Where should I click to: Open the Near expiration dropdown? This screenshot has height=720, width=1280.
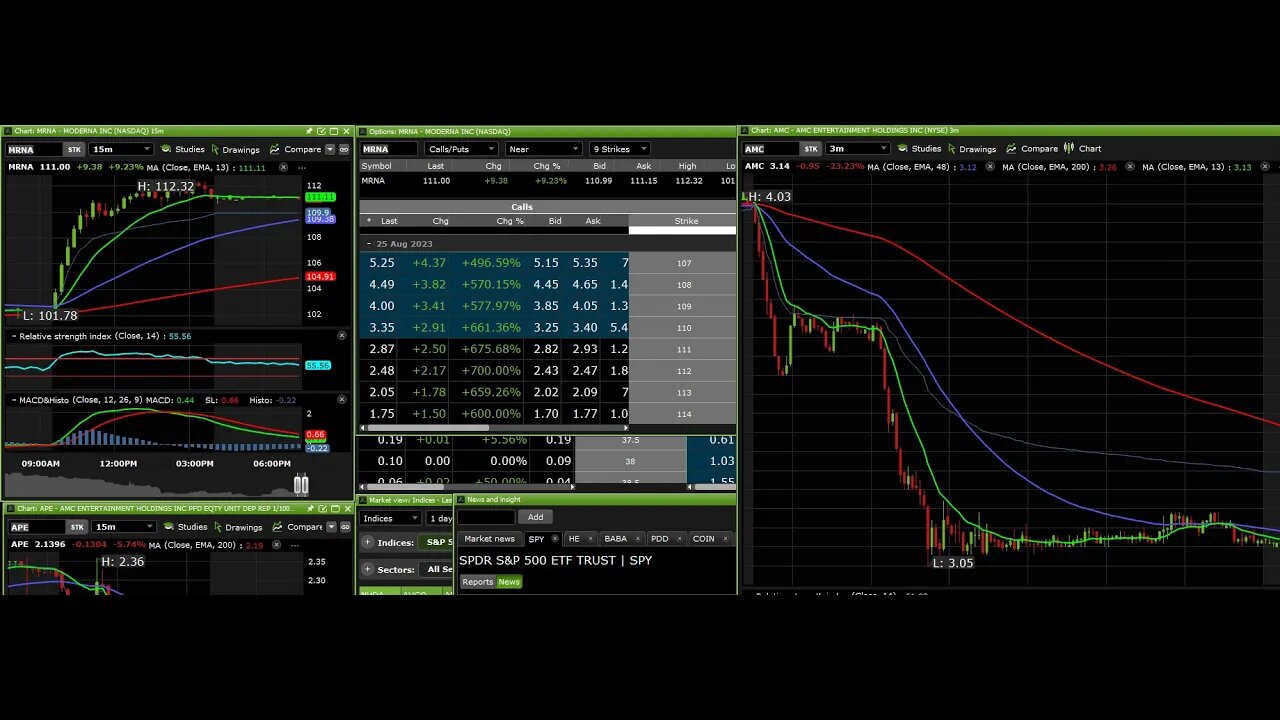[x=543, y=149]
